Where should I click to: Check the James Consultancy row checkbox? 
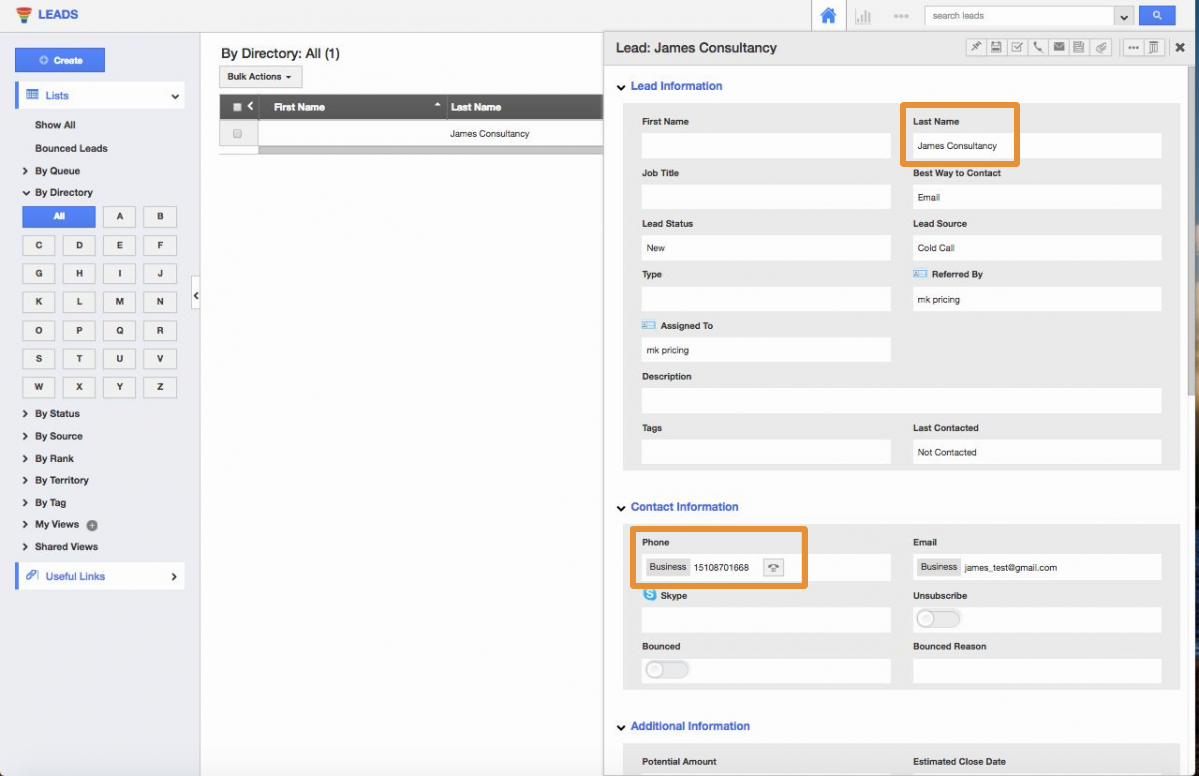pyautogui.click(x=237, y=133)
